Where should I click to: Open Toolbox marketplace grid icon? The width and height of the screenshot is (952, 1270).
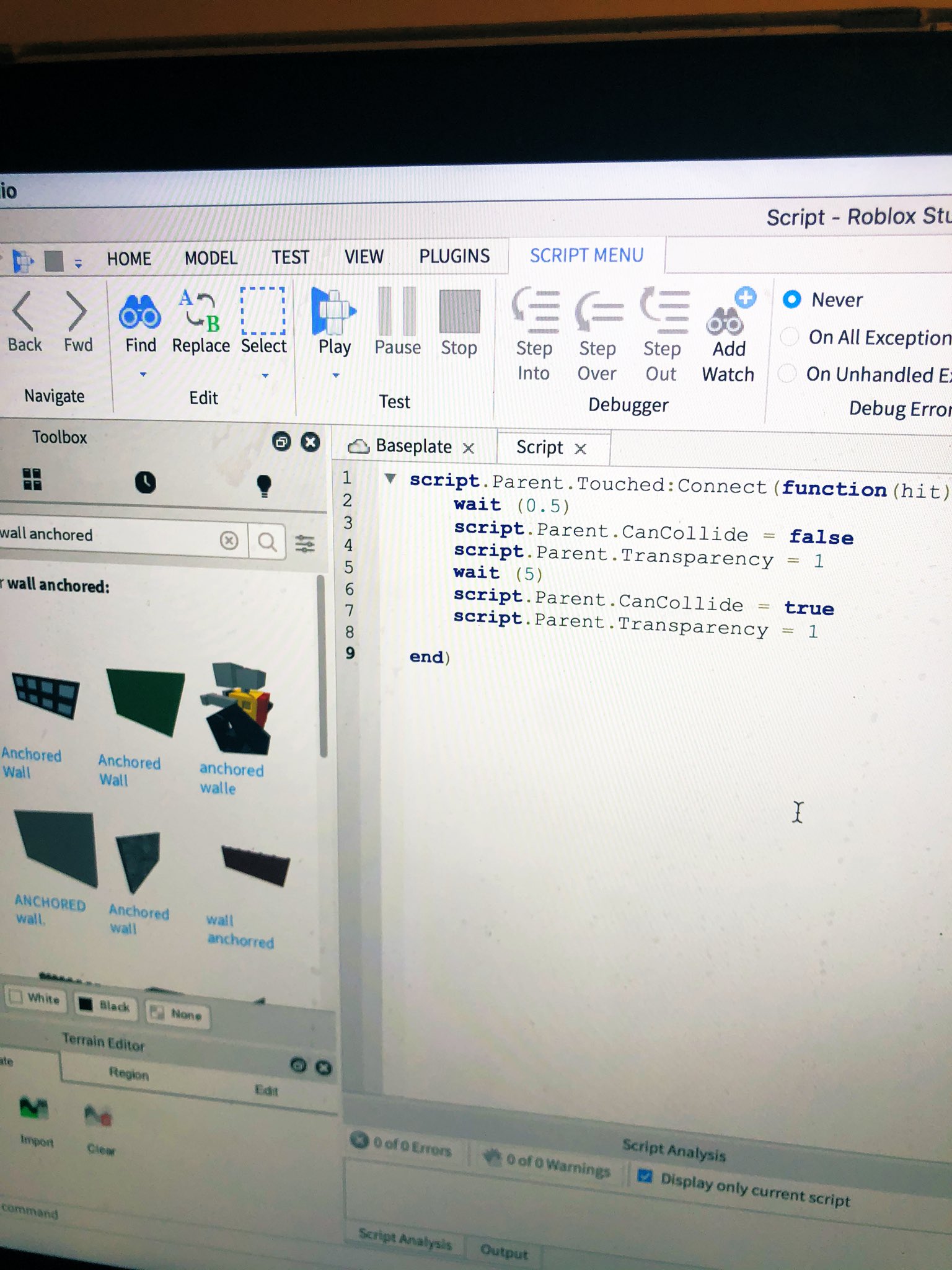pyautogui.click(x=32, y=479)
